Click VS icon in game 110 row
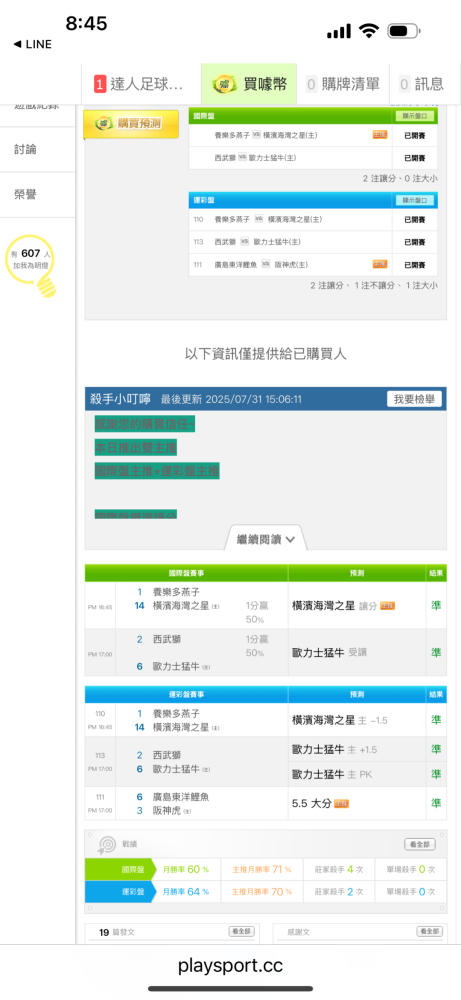This screenshot has height=1000, width=461. click(x=259, y=219)
